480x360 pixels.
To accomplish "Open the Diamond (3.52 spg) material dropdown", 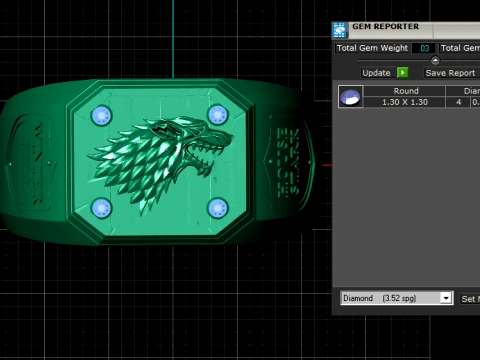I will tap(396, 298).
